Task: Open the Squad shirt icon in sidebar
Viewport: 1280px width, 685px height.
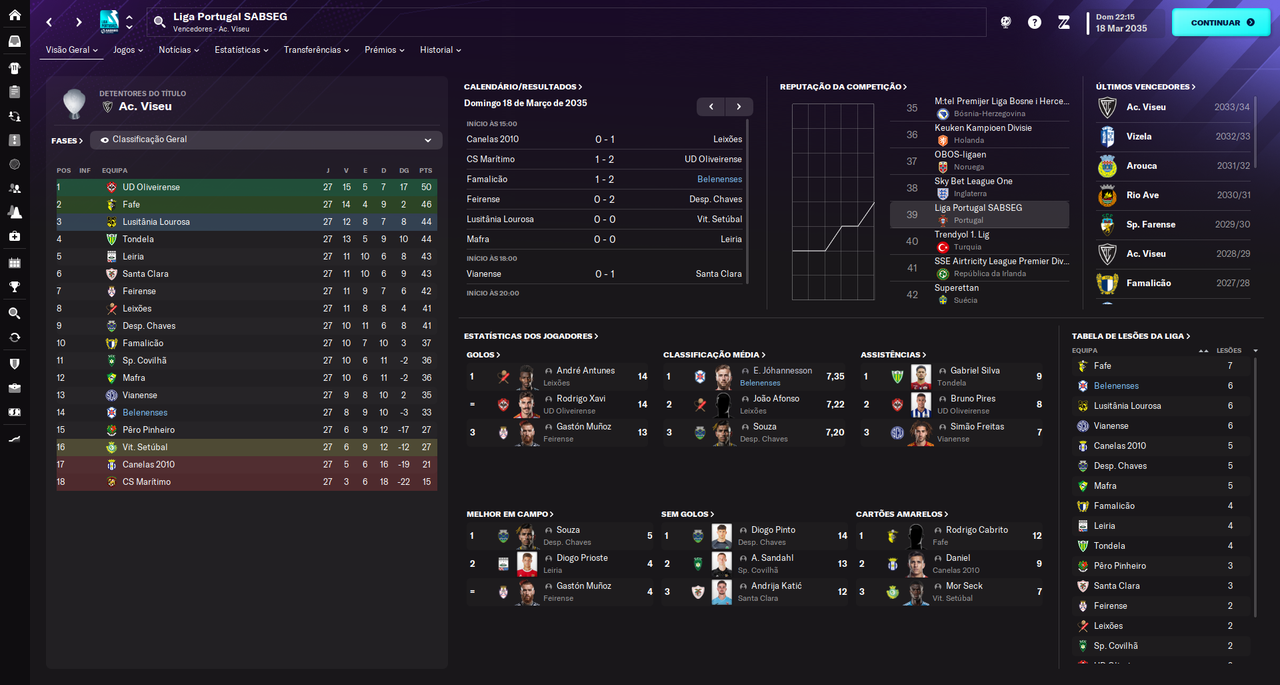Action: click(14, 68)
